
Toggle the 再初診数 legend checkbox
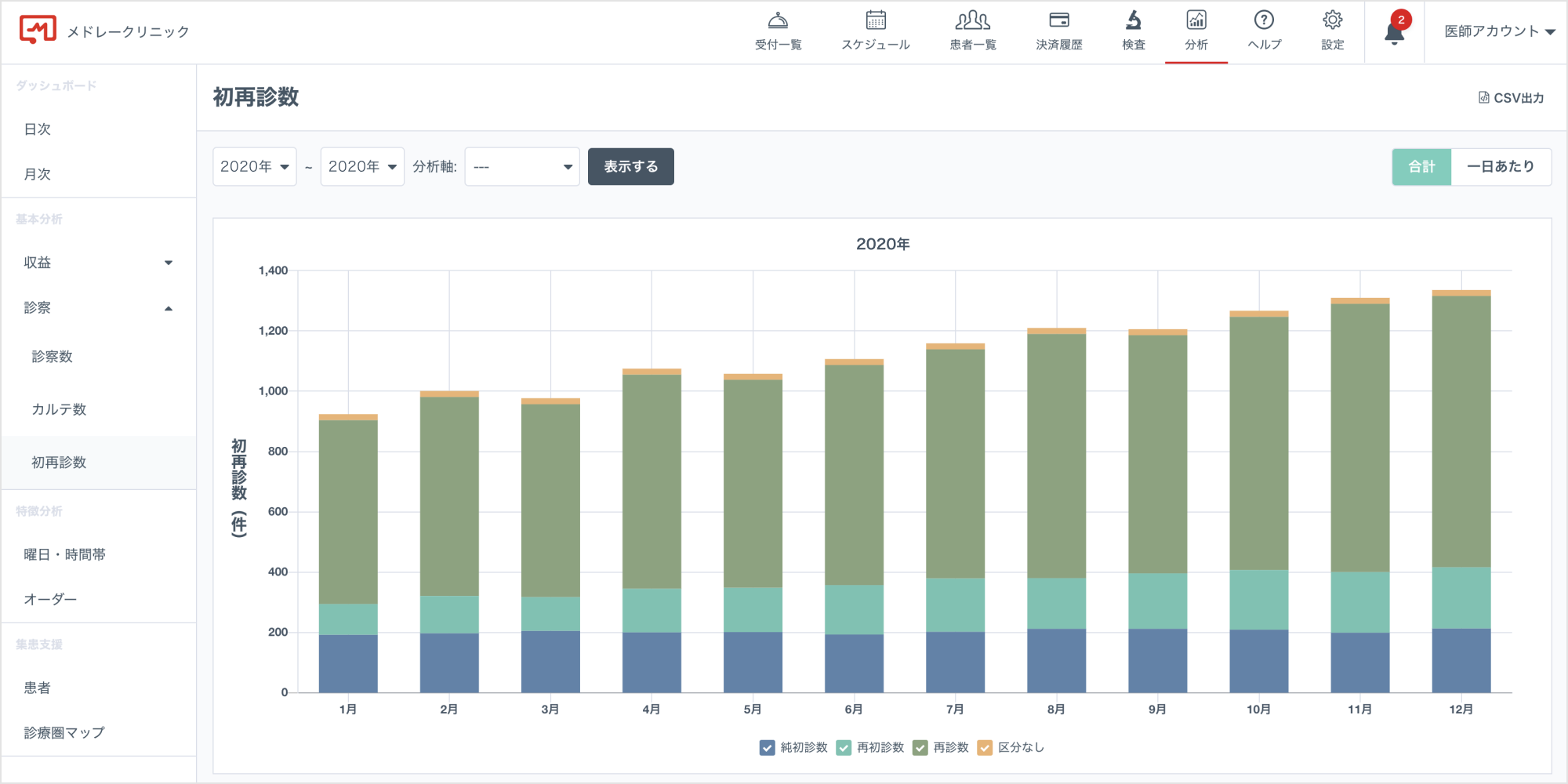(x=844, y=748)
